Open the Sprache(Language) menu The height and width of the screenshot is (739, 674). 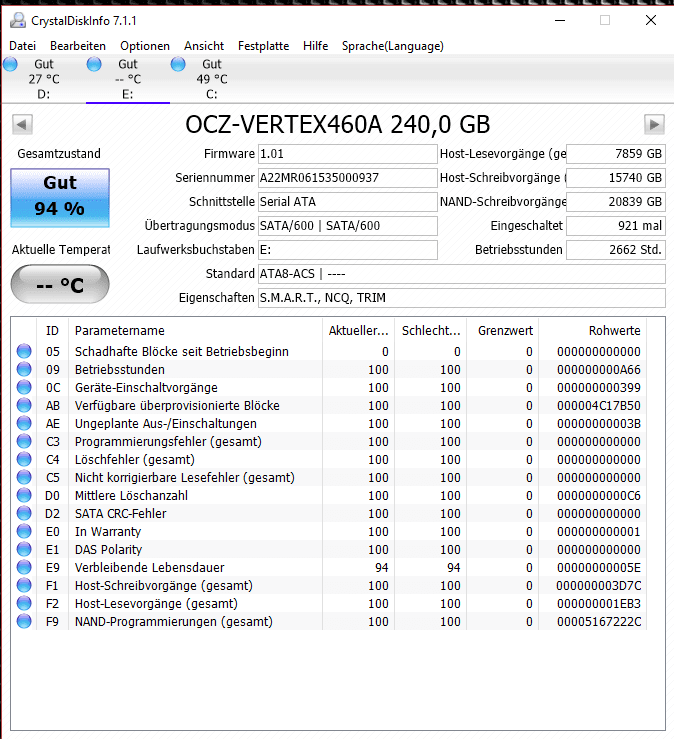click(393, 46)
